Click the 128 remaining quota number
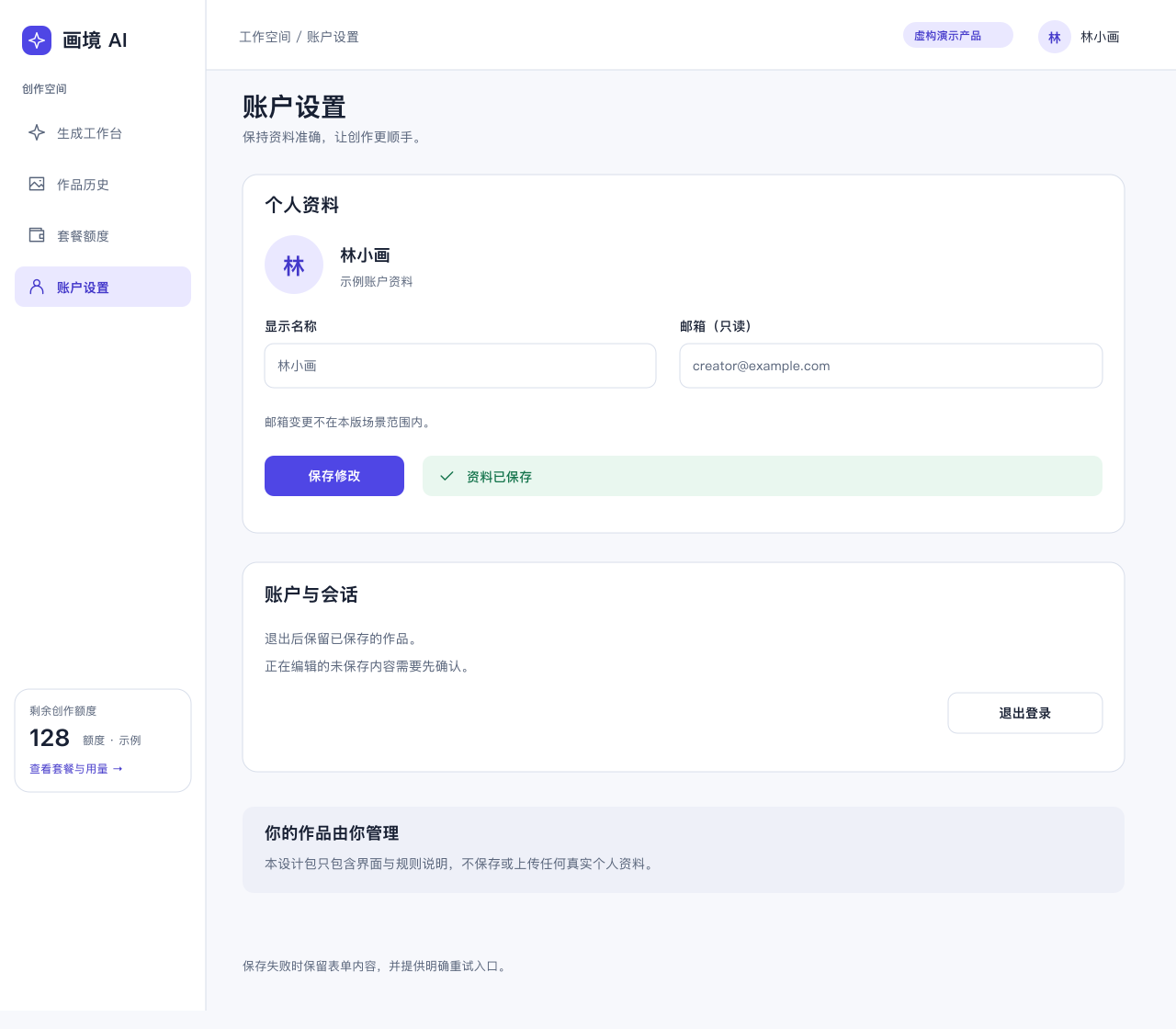 [x=50, y=738]
